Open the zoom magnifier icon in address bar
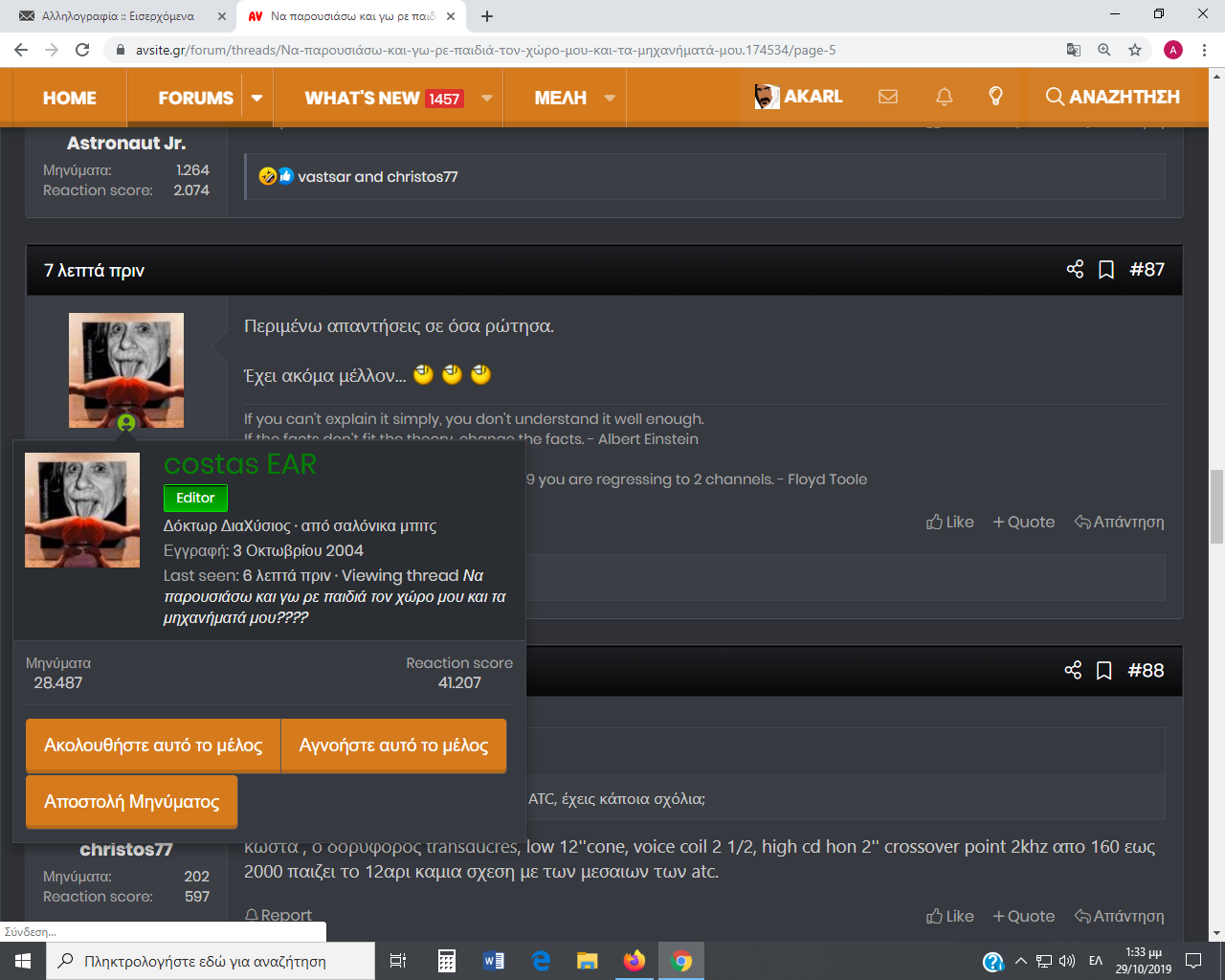Viewport: 1225px width, 980px height. click(1104, 50)
